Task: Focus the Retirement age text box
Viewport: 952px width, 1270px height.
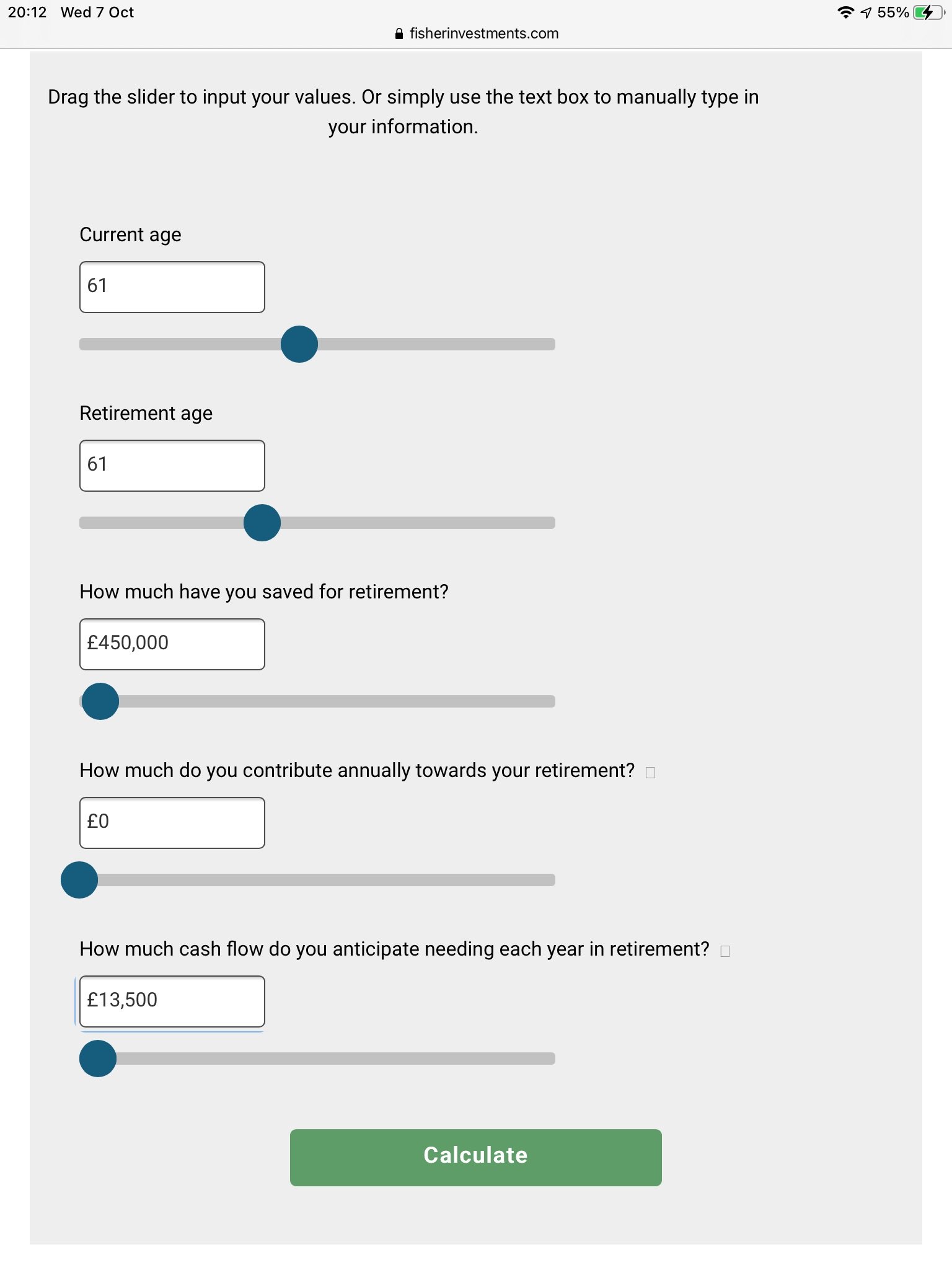Action: [172, 466]
